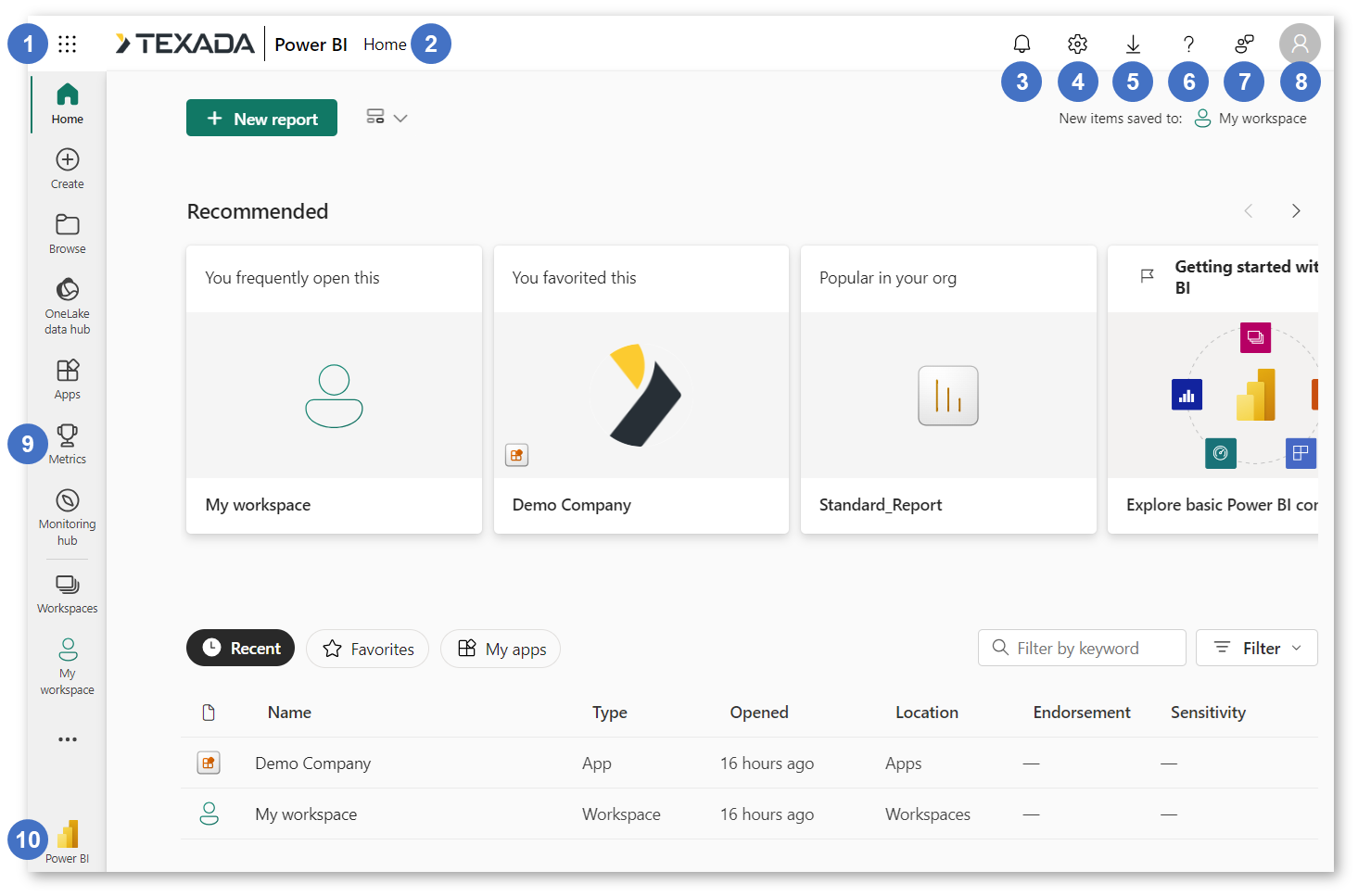Sort by the Type column header
Image resolution: width=1358 pixels, height=896 pixels.
(x=610, y=713)
